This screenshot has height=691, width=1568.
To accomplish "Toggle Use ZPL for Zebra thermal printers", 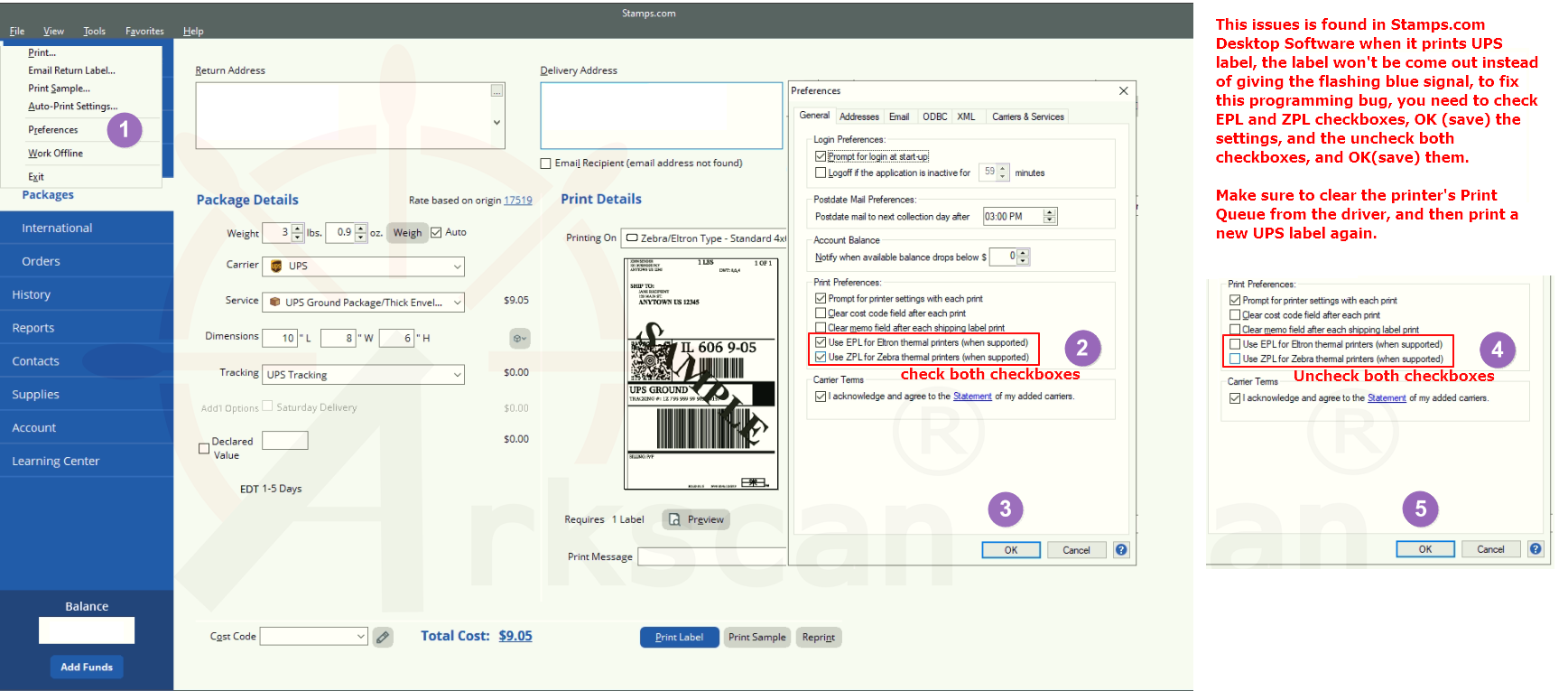I will (x=821, y=357).
